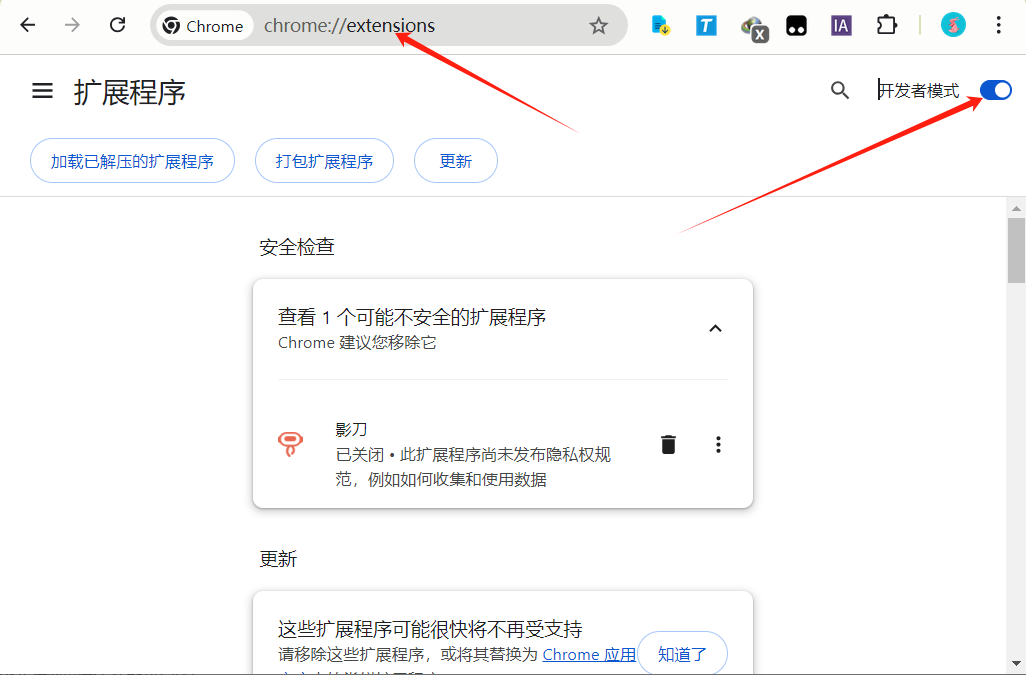Open the Chrome profile avatar
1026x675 pixels.
(x=953, y=26)
